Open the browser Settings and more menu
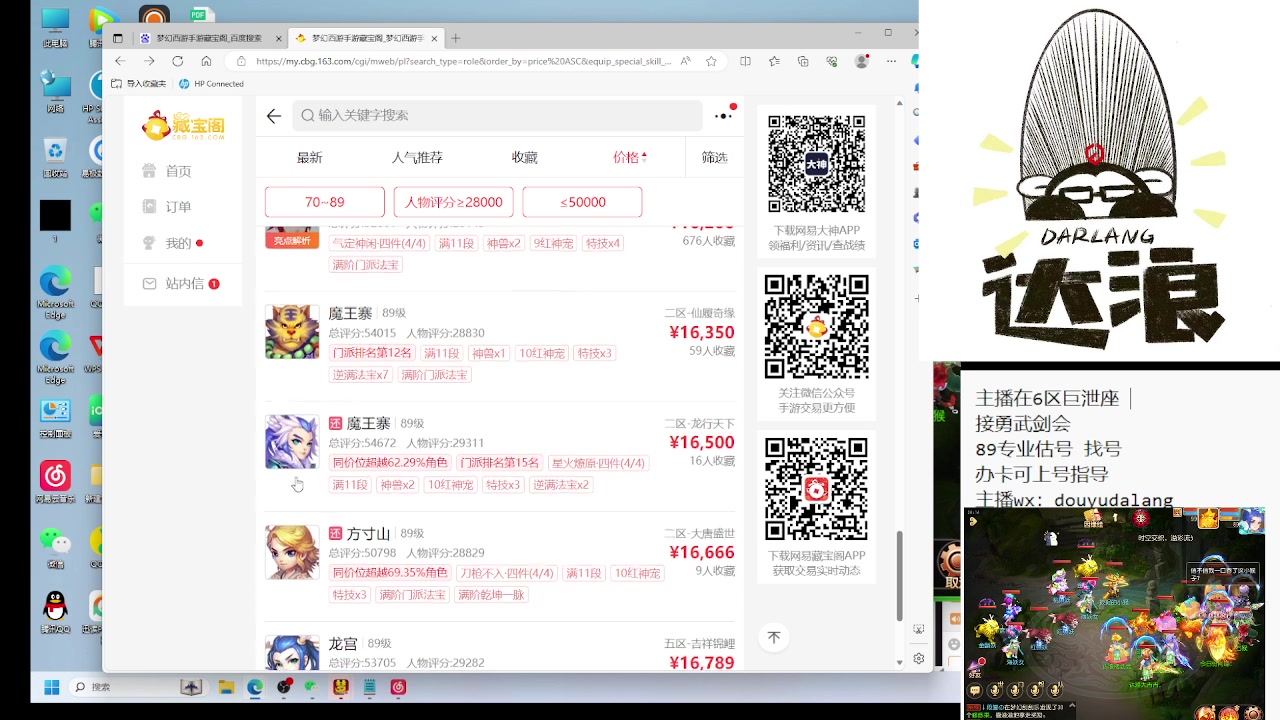 pos(891,61)
